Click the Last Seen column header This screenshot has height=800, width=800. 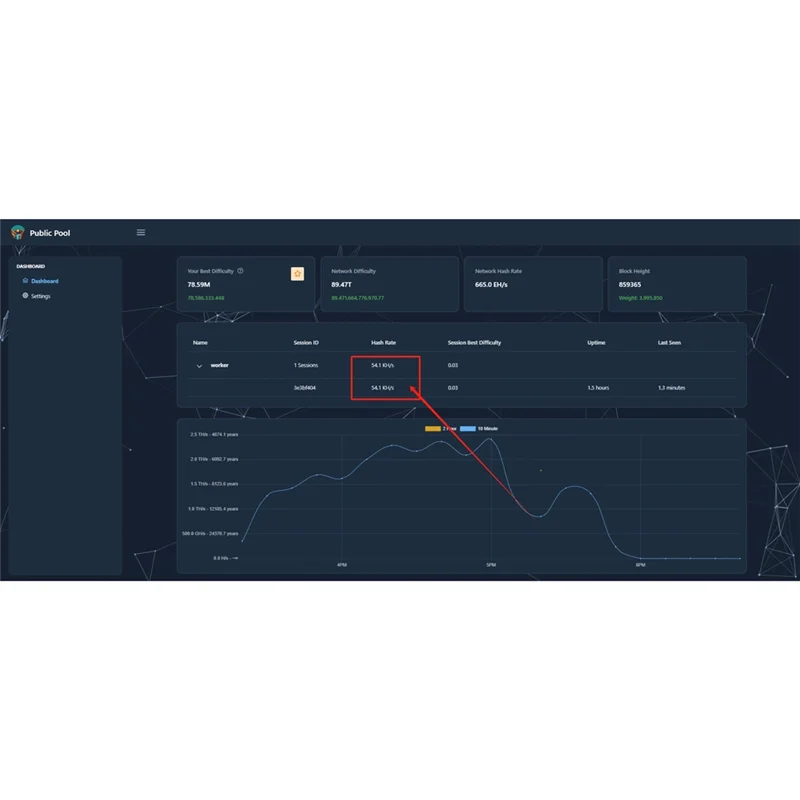coord(669,343)
